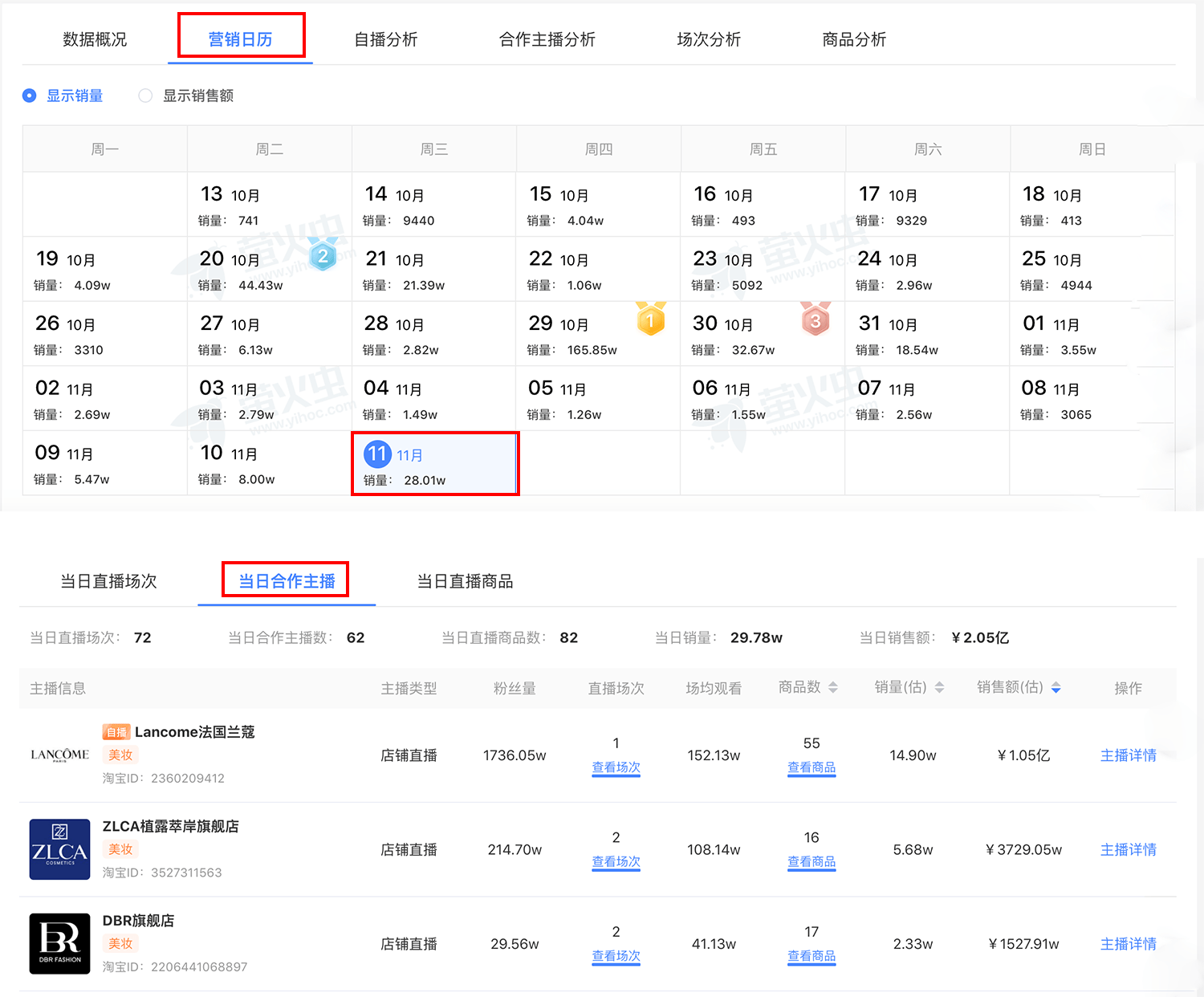Sort by 销售额(估) column arrows
Viewport: 1204px width, 997px height.
(x=1056, y=687)
